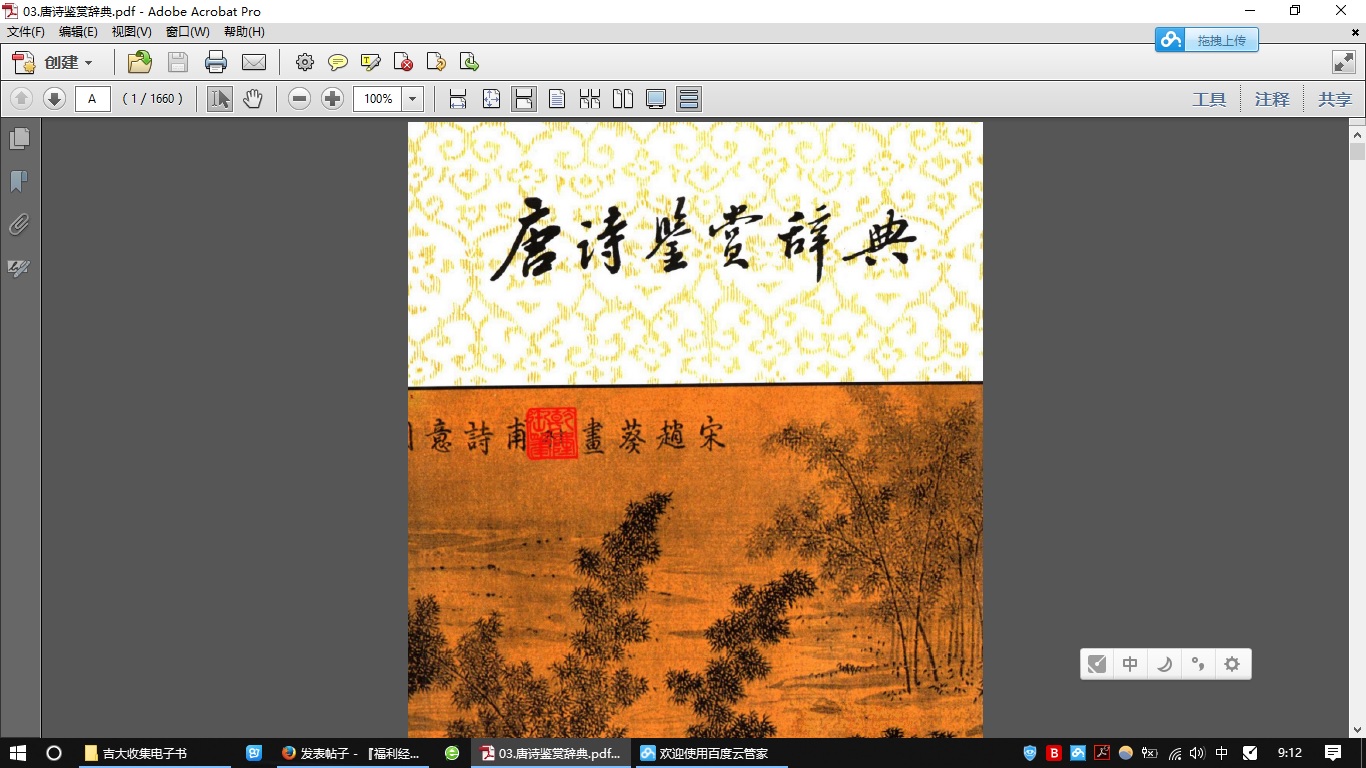The width and height of the screenshot is (1366, 768).
Task: Fit page to window width icon
Action: [x=458, y=99]
